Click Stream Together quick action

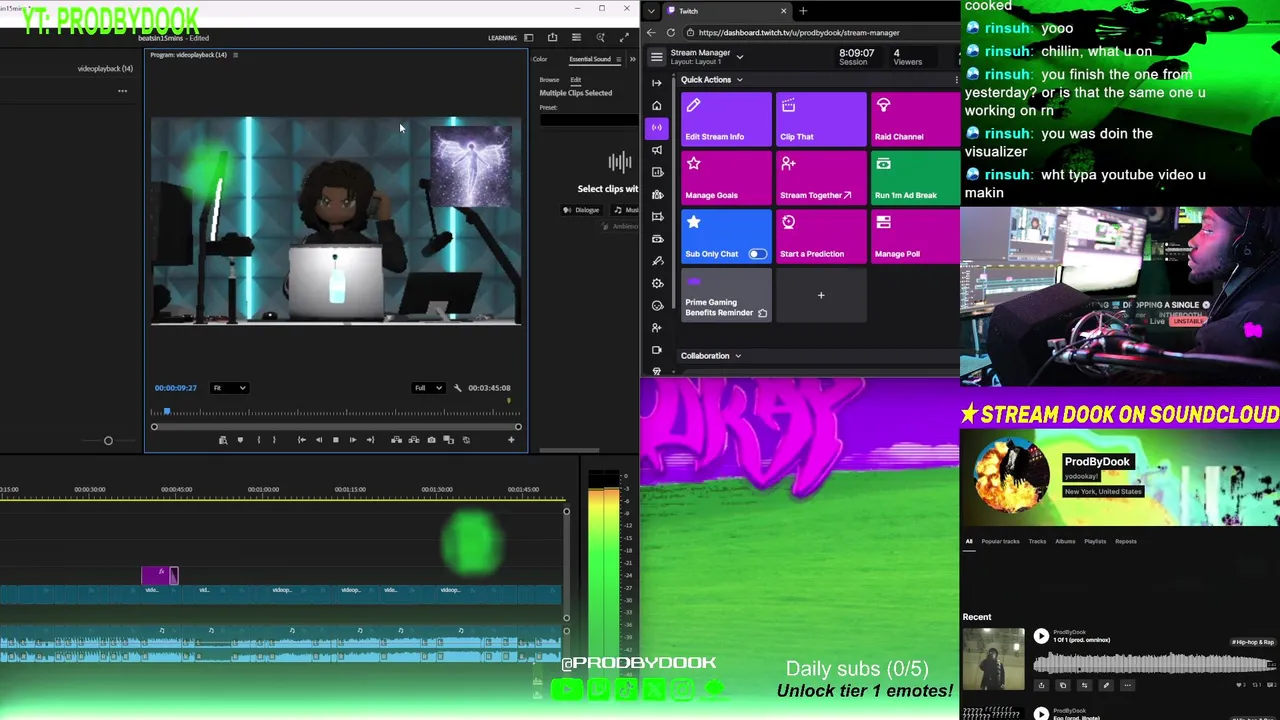point(821,178)
